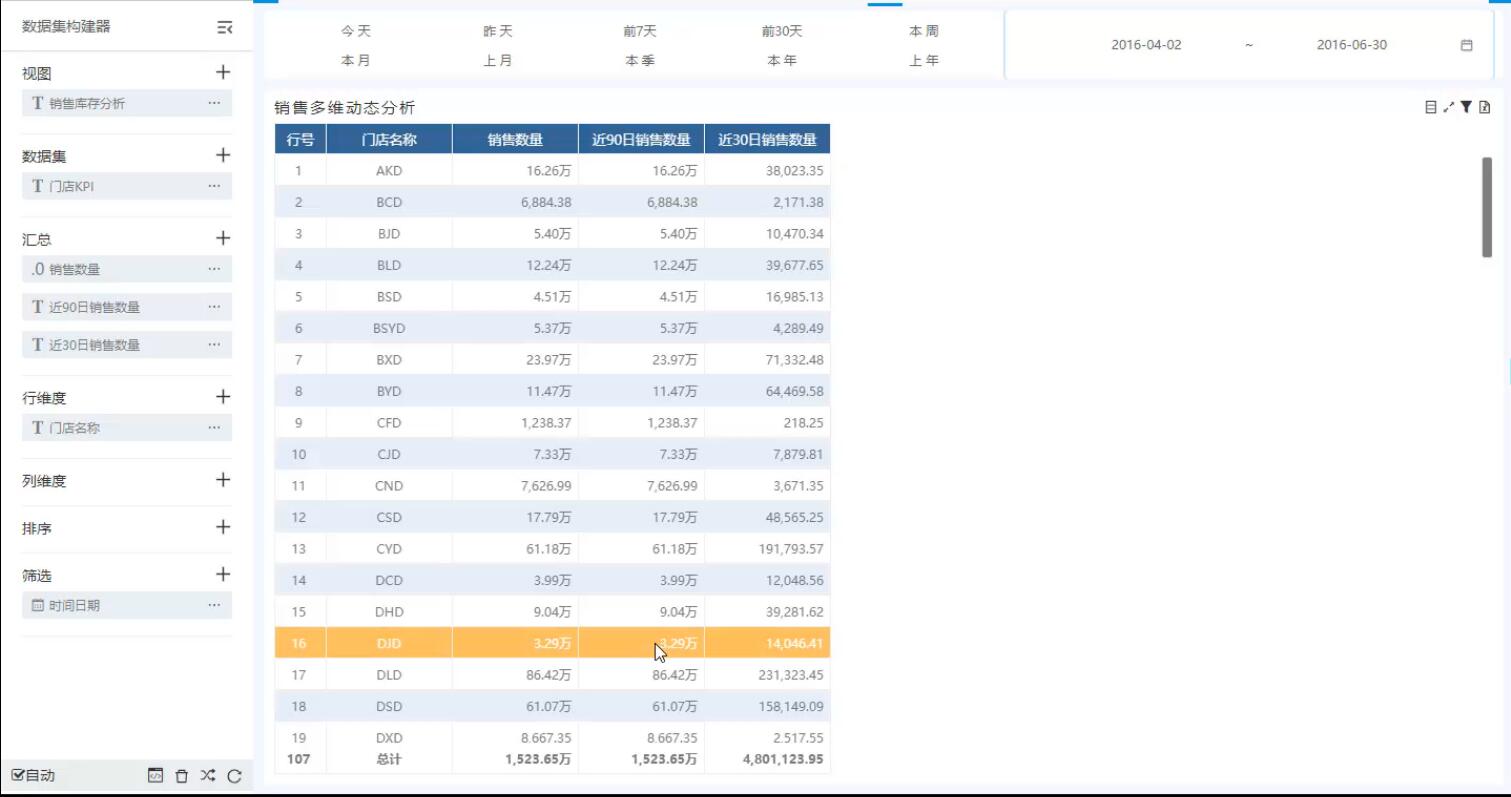Viewport: 1511px width, 797px height.
Task: Click the trash delete icon in bottom bar
Action: click(x=181, y=776)
